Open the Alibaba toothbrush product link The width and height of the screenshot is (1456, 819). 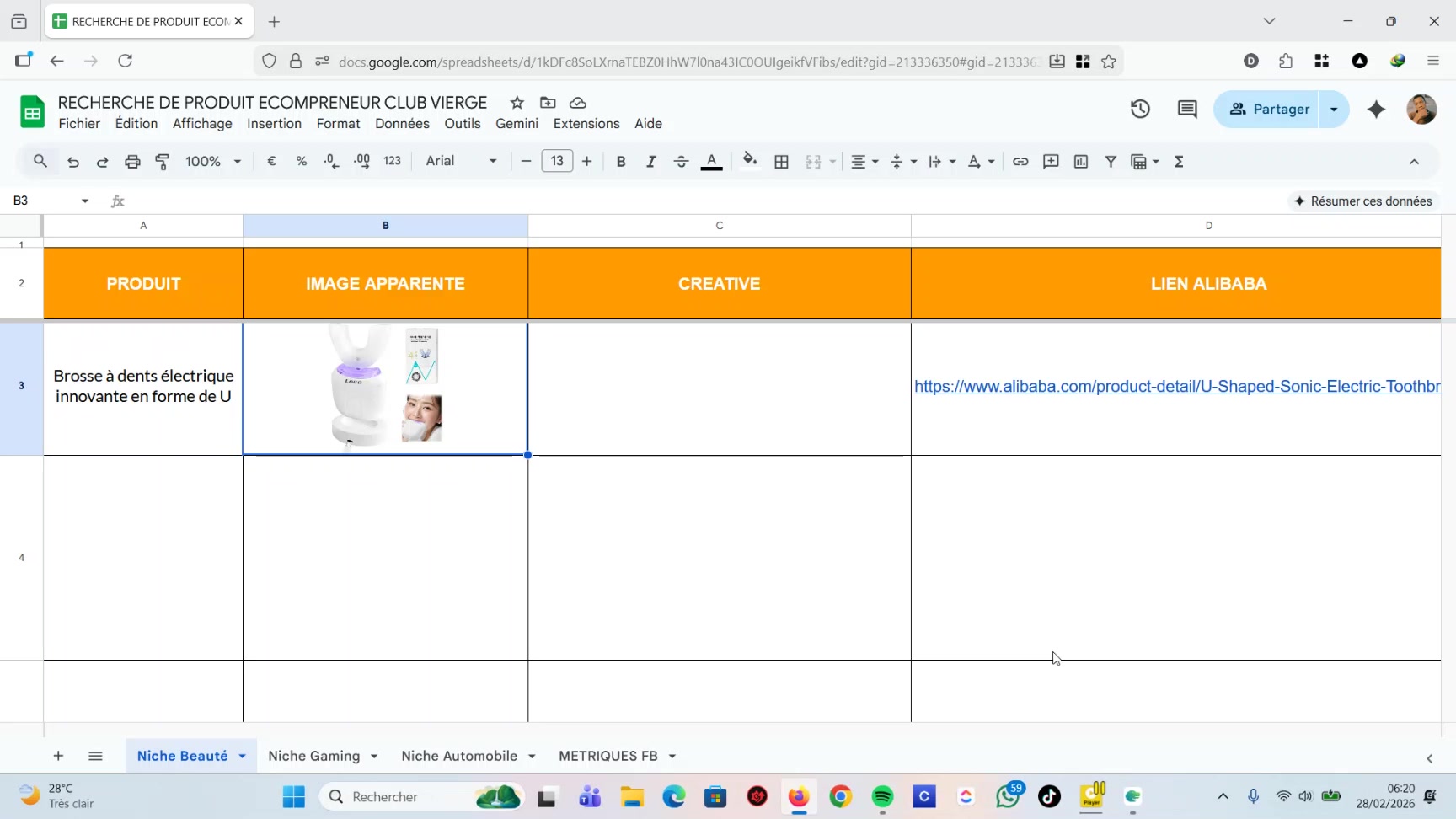pos(1176,387)
